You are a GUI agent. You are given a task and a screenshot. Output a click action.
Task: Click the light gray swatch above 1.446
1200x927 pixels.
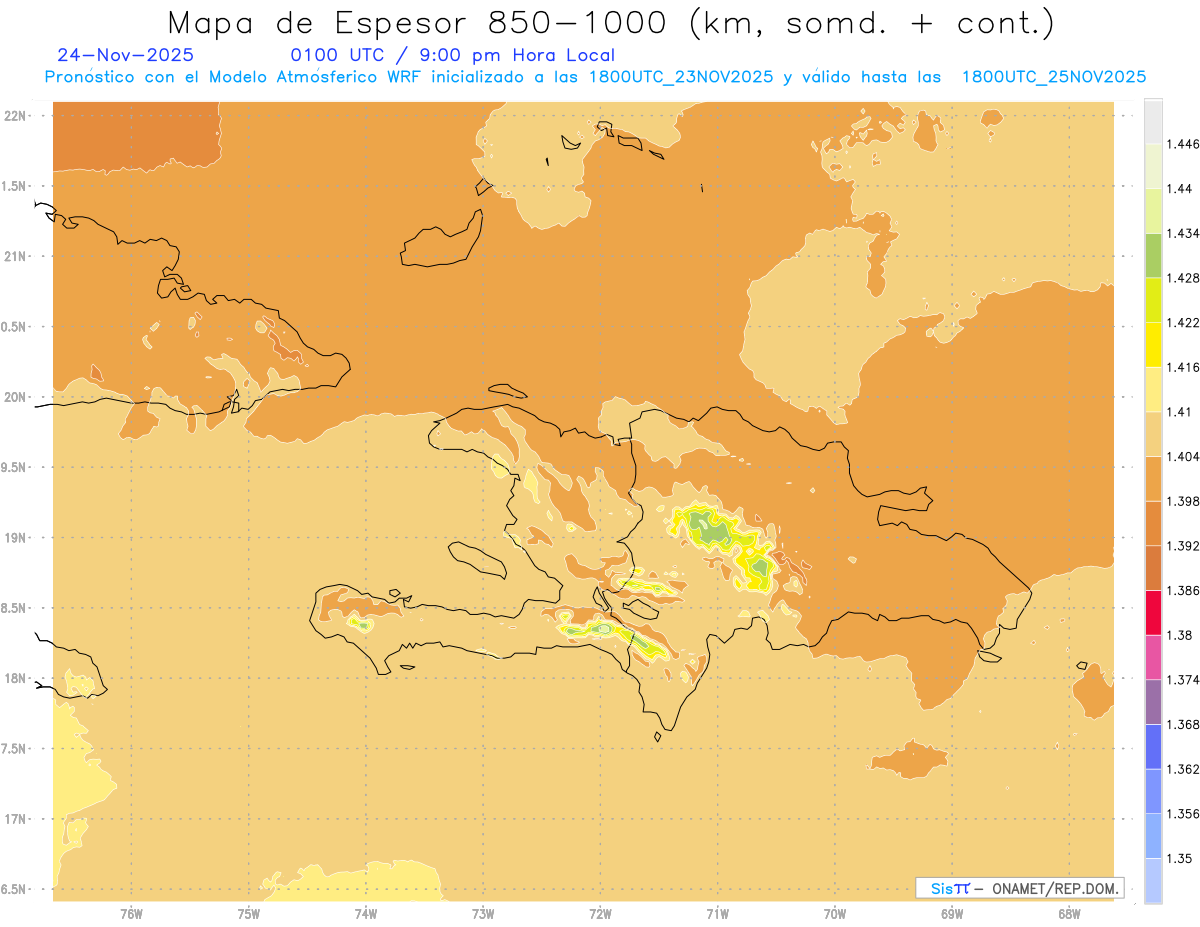coord(1153,122)
